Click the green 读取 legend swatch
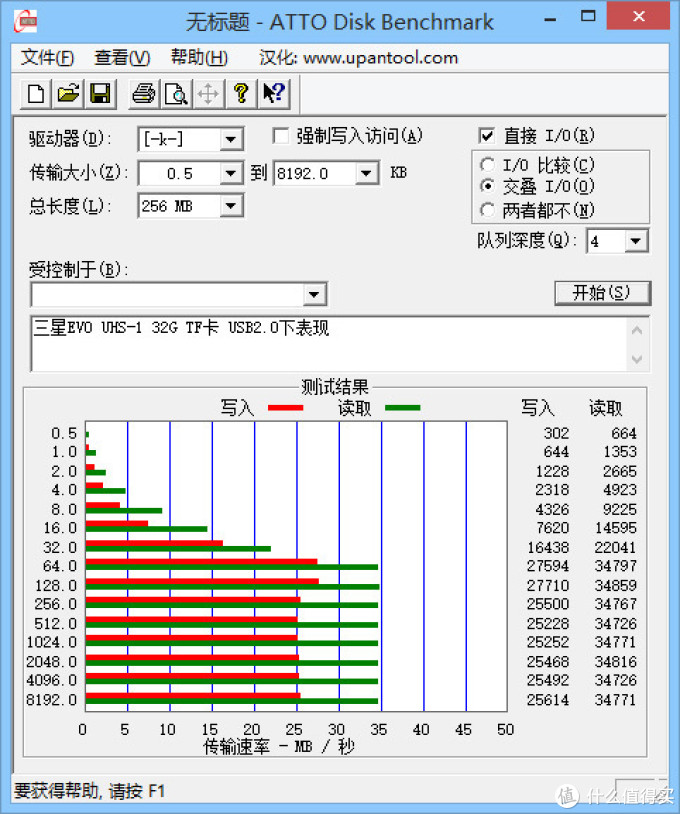Viewport: 680px width, 814px height. (403, 408)
